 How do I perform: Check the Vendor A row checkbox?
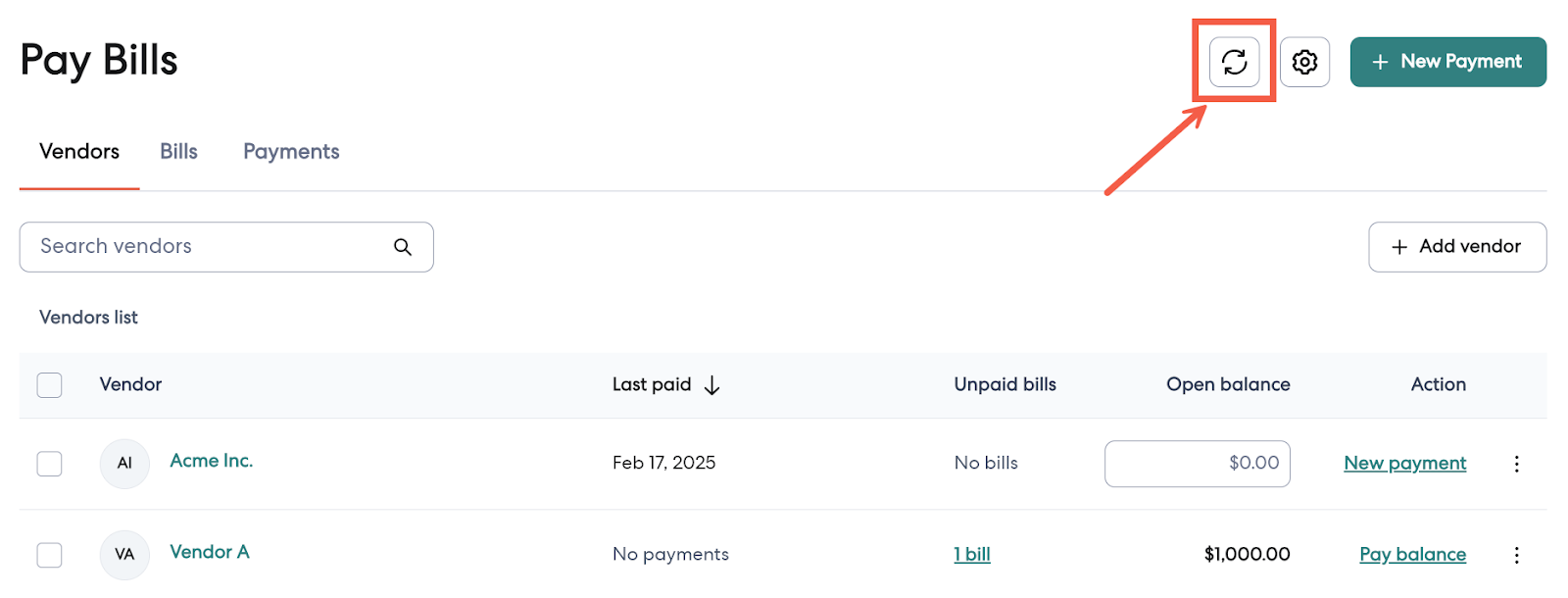[x=50, y=555]
